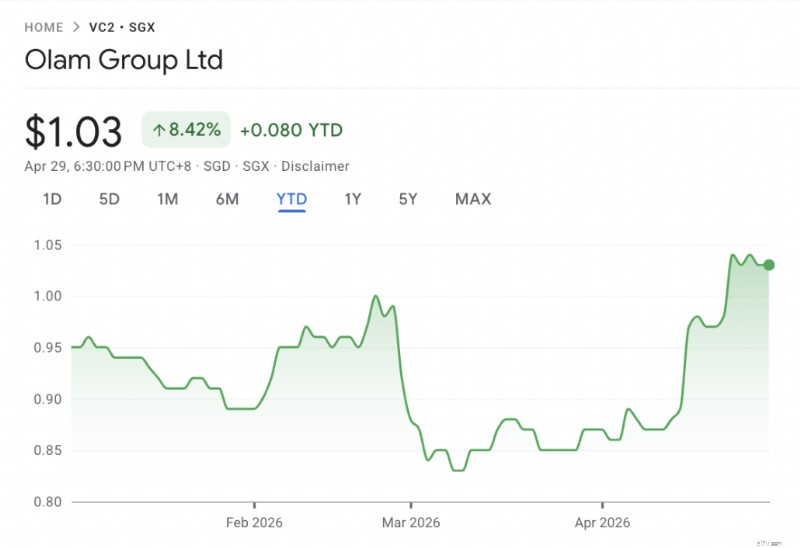Click the VC2 · SGX breadcrumb
800x548 pixels.
pos(122,27)
